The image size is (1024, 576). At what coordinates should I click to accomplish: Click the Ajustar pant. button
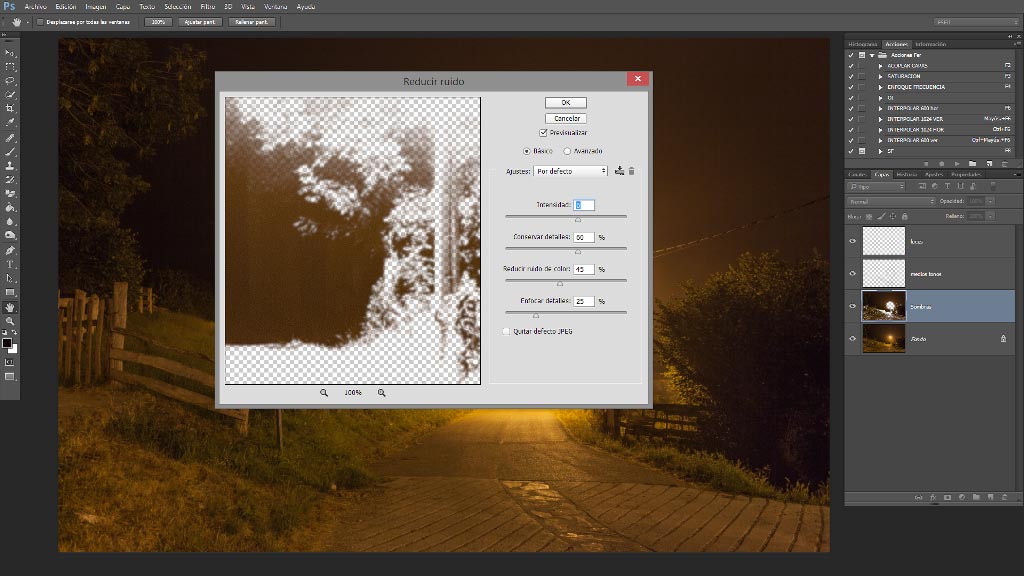pyautogui.click(x=200, y=22)
